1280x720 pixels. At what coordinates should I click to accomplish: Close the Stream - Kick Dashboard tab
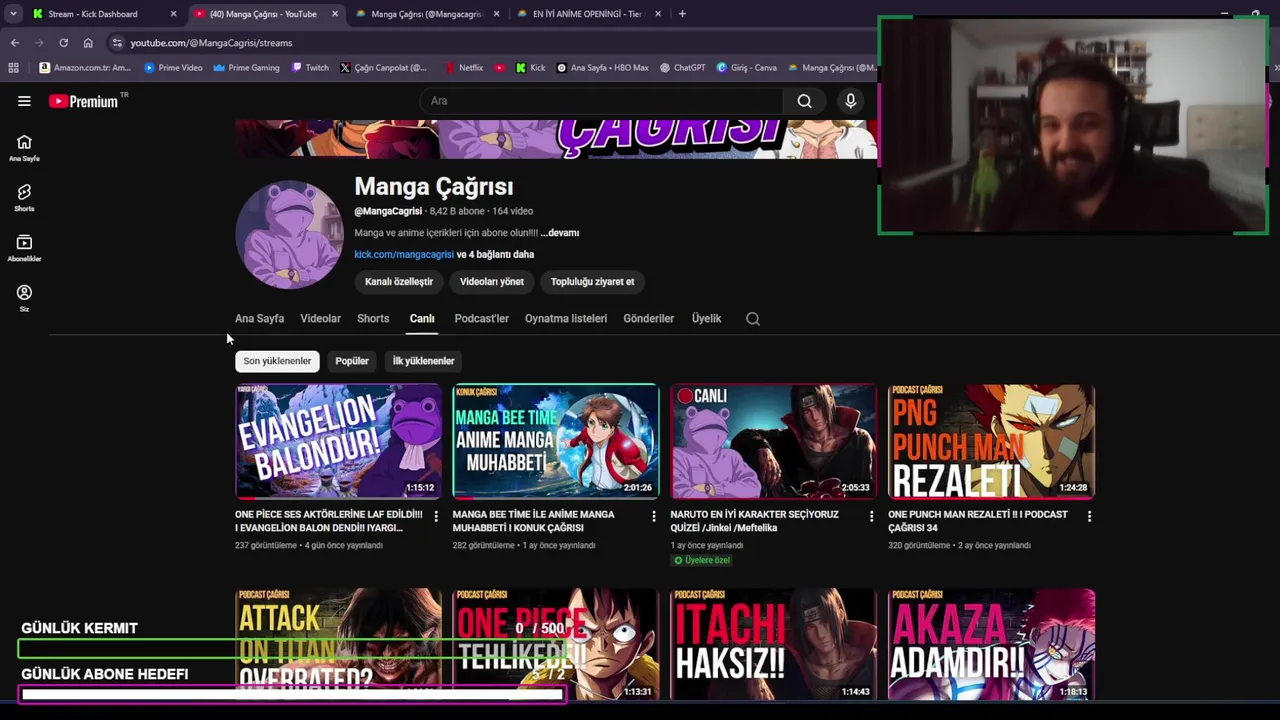coord(173,14)
